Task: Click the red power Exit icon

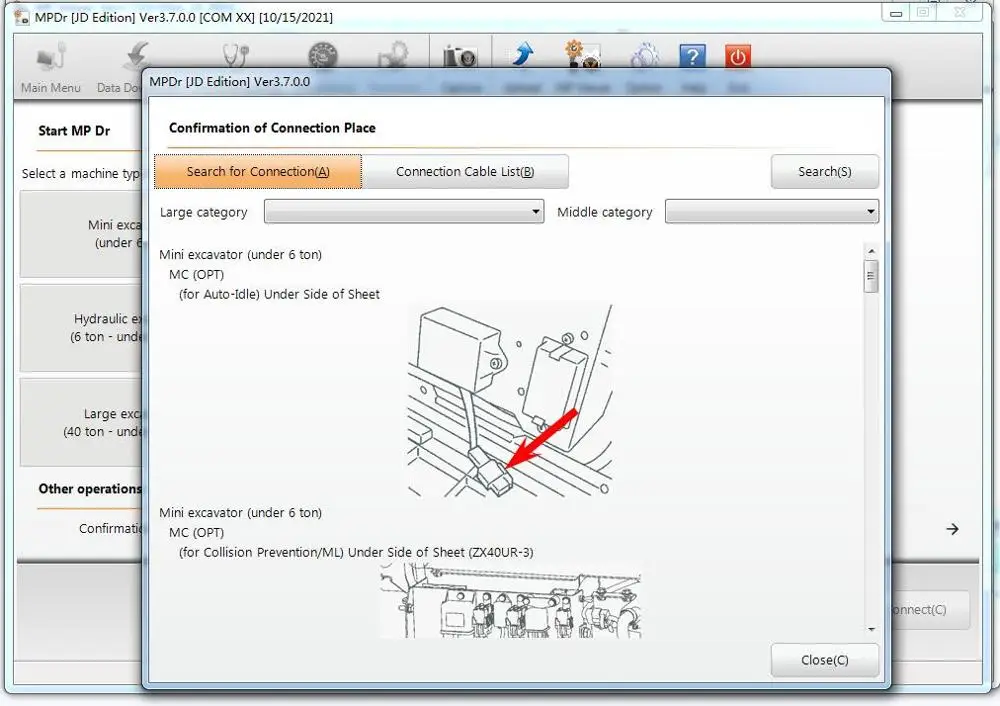Action: tap(738, 56)
